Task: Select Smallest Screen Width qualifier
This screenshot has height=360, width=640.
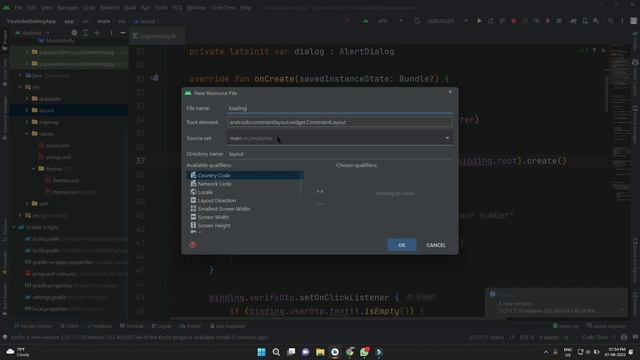Action: point(245,209)
